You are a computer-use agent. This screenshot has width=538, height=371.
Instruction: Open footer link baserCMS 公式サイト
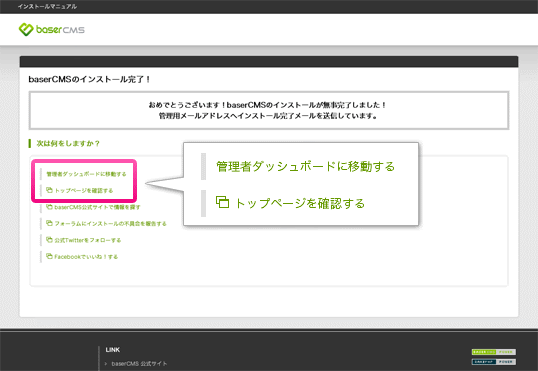(139, 363)
